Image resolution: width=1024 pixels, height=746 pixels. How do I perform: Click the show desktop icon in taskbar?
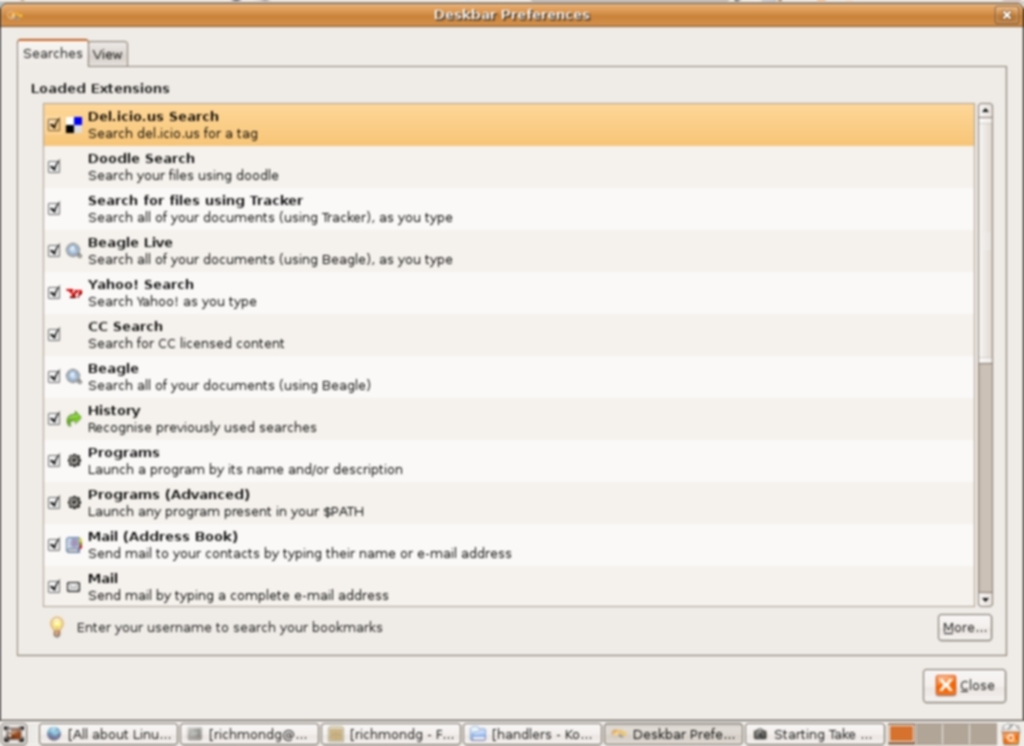[x=14, y=734]
